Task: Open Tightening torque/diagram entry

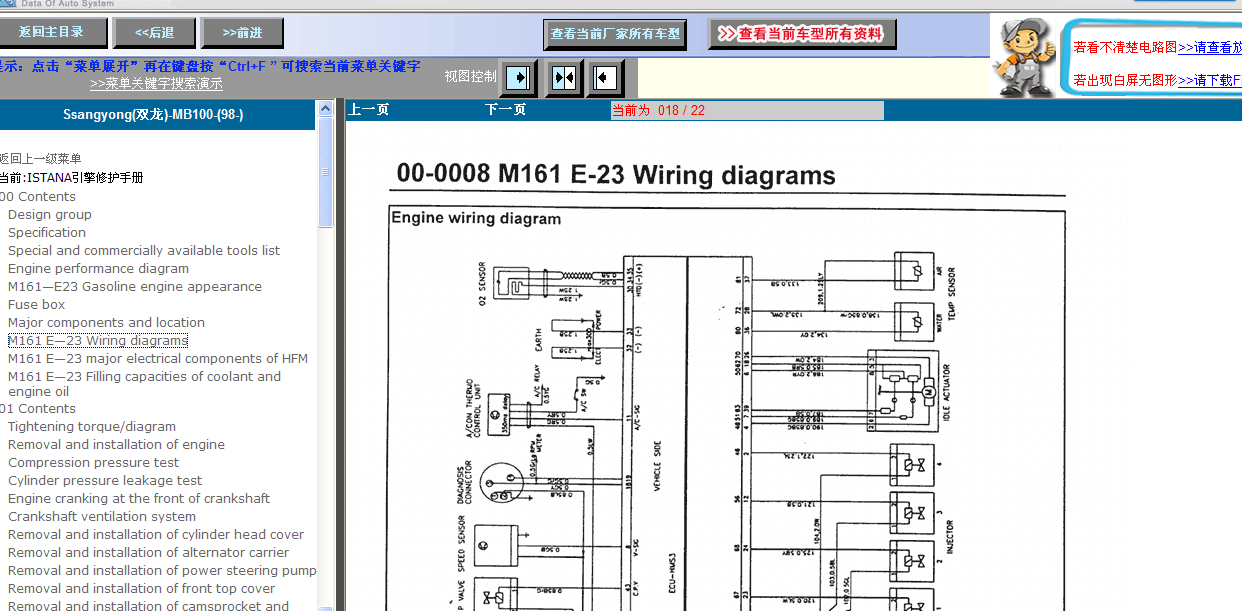Action: (x=92, y=427)
